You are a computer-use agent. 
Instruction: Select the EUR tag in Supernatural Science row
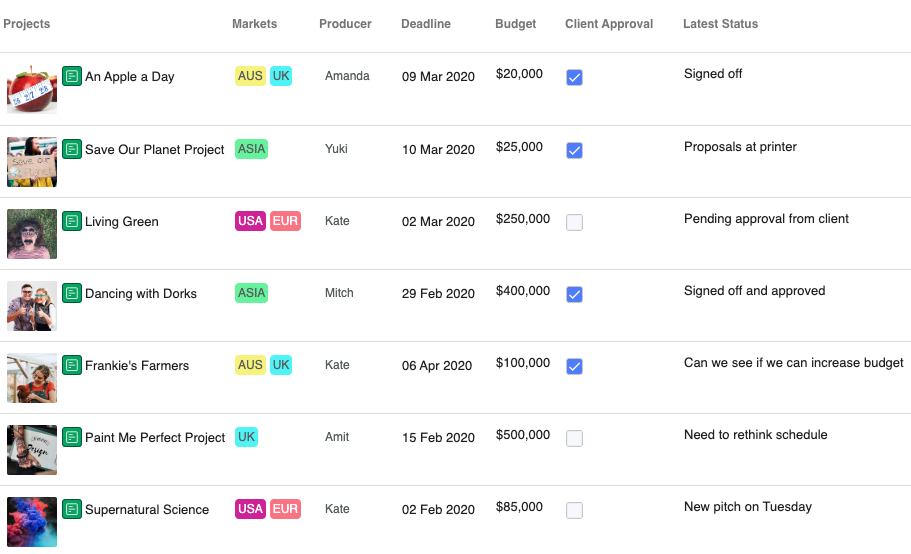(285, 509)
